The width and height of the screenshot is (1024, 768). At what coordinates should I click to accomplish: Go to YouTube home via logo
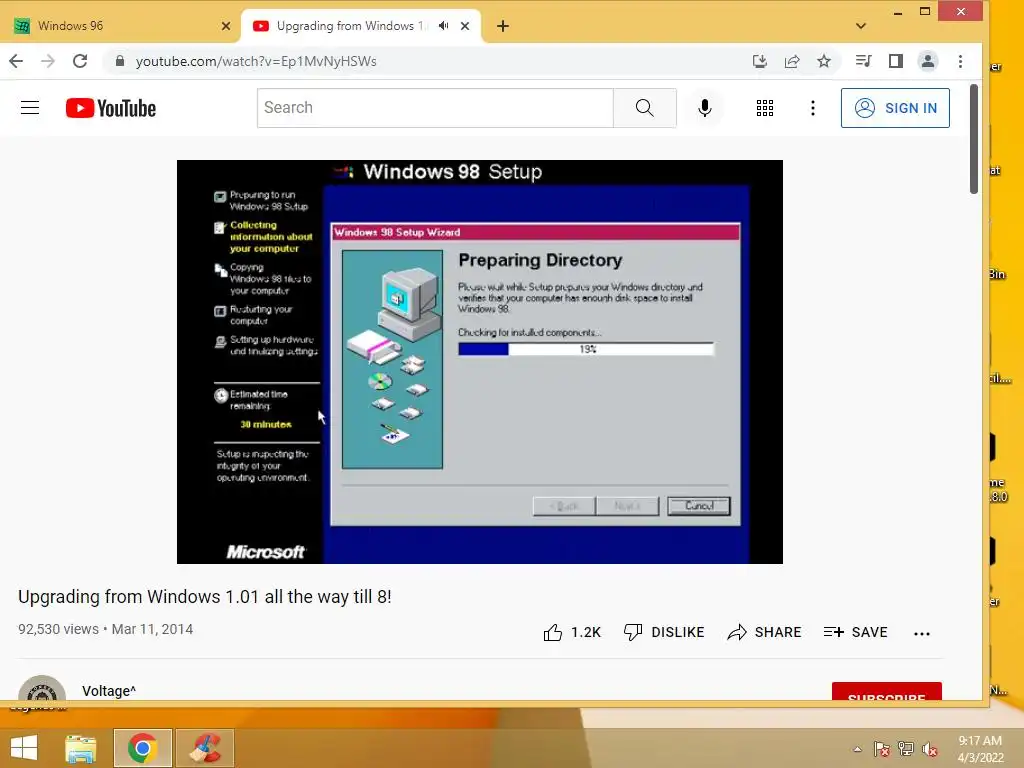111,108
